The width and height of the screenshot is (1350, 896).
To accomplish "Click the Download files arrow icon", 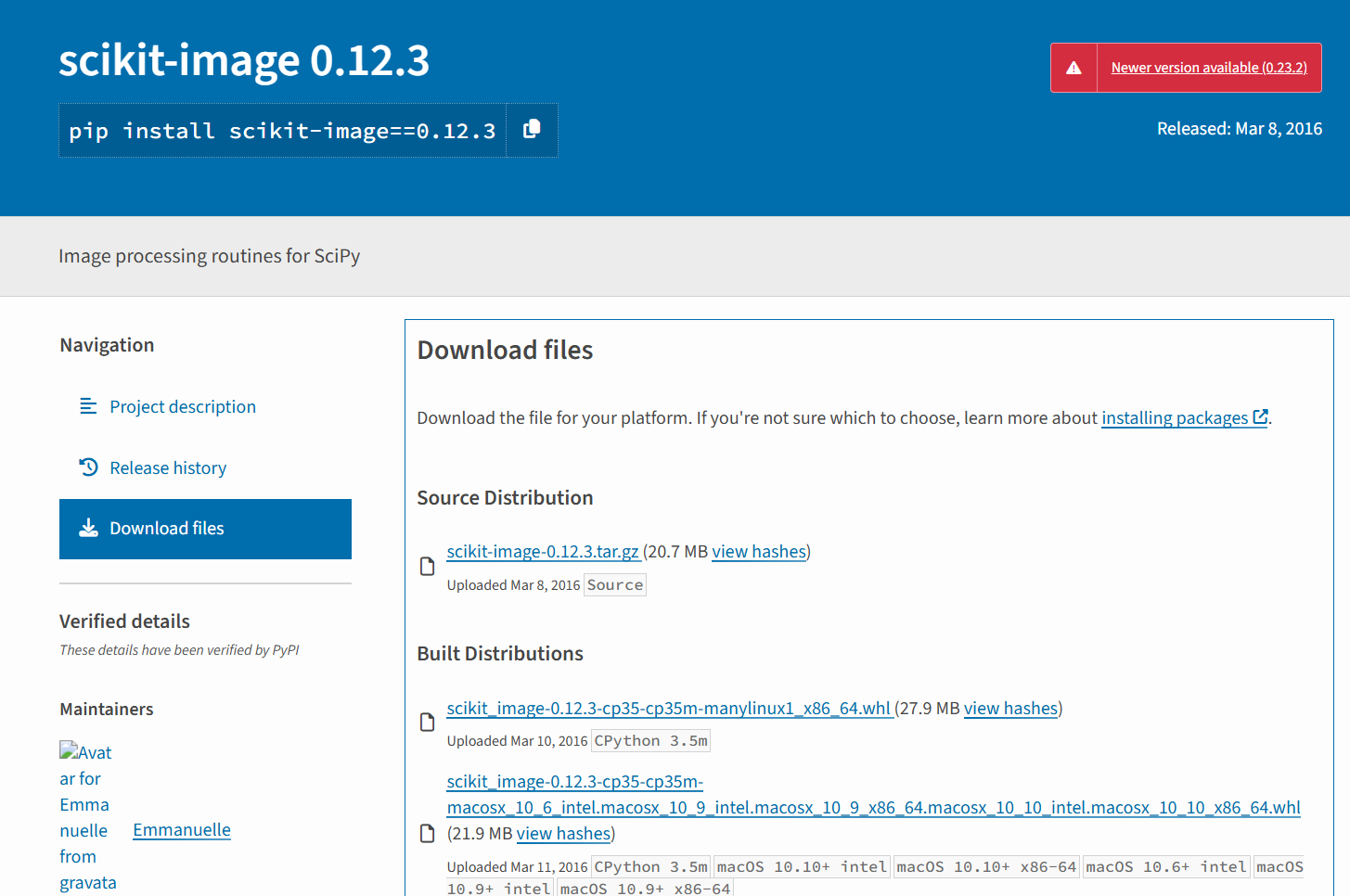I will [x=88, y=528].
